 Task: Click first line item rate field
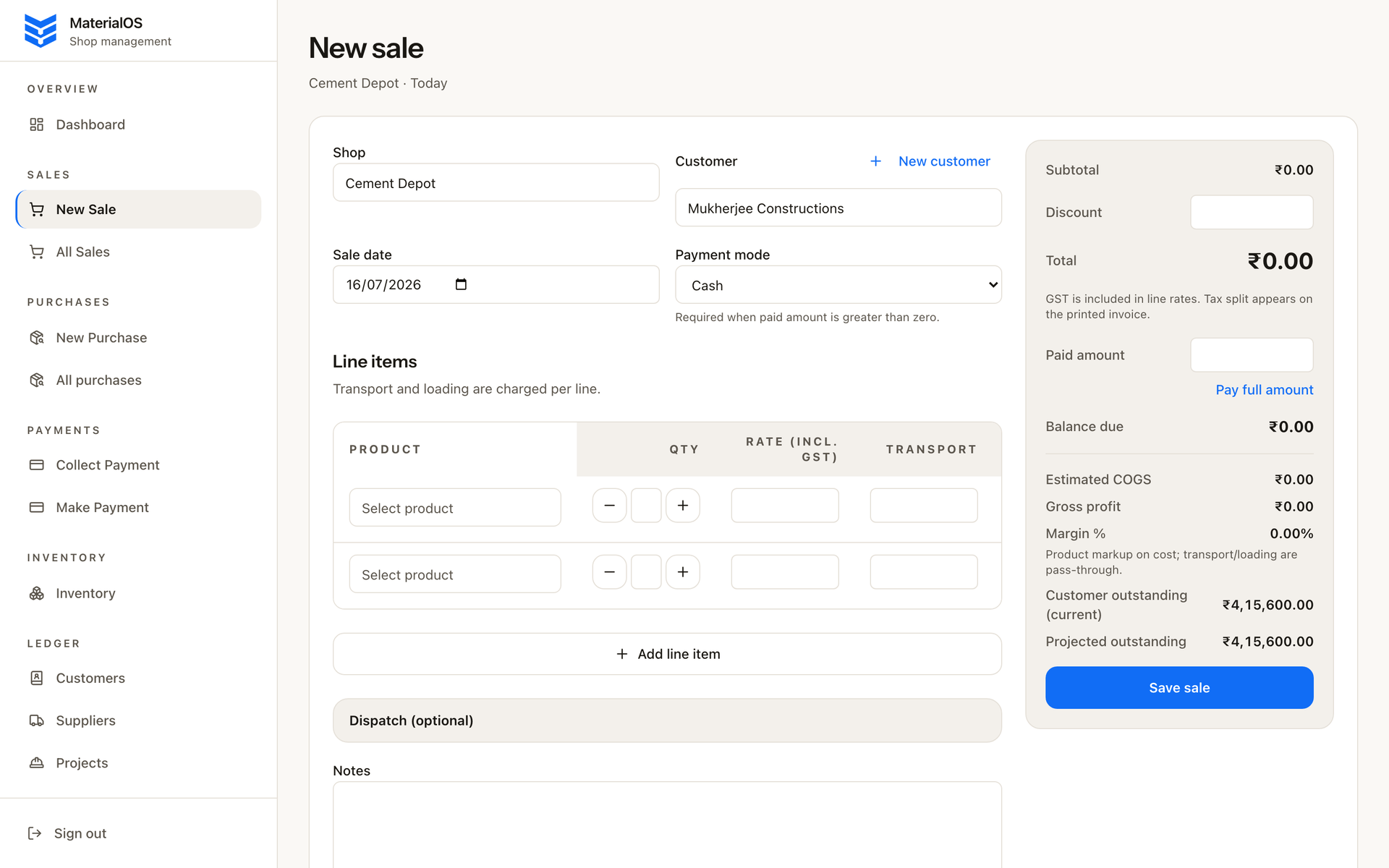pyautogui.click(x=785, y=506)
